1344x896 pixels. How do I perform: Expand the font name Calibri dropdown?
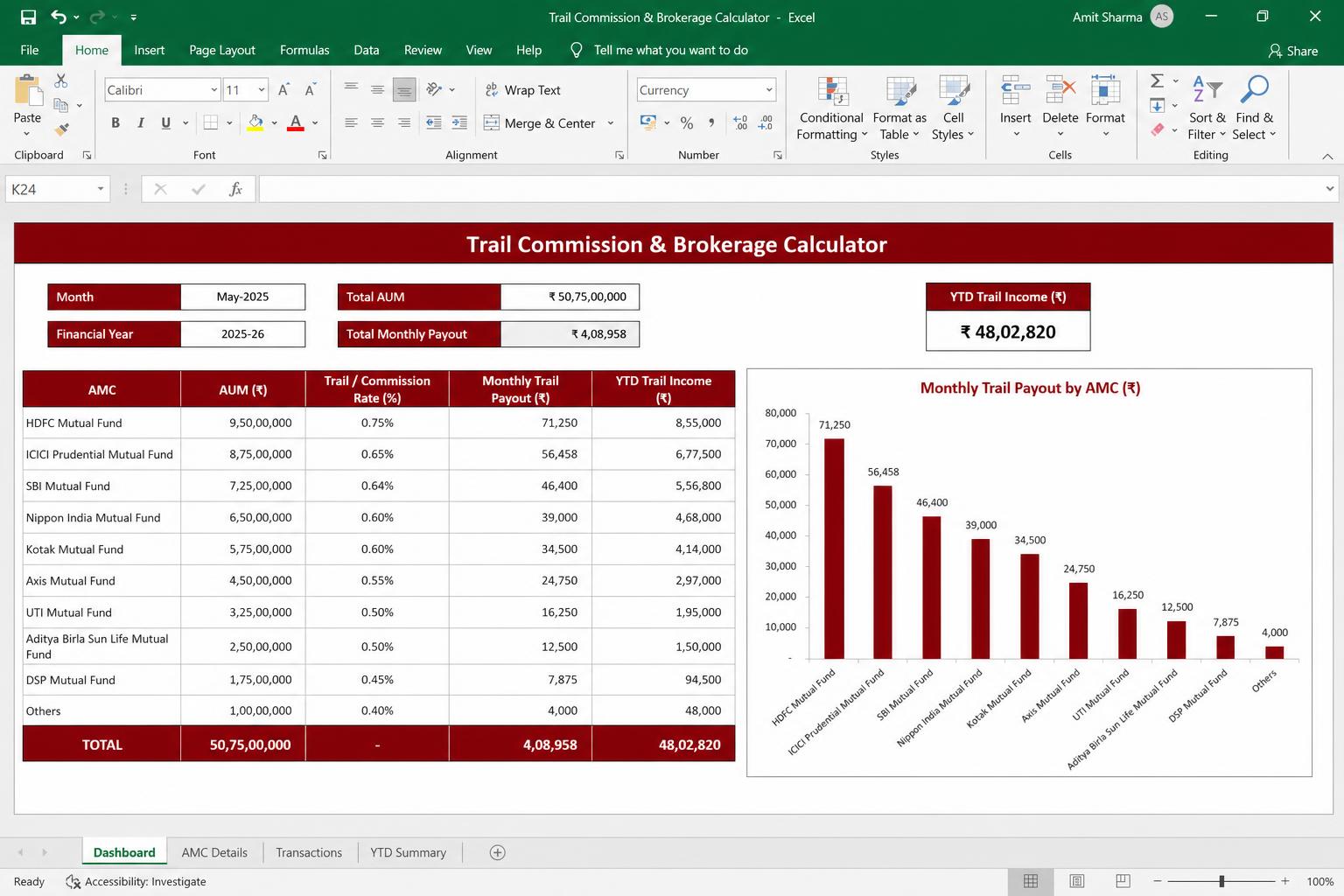point(213,90)
